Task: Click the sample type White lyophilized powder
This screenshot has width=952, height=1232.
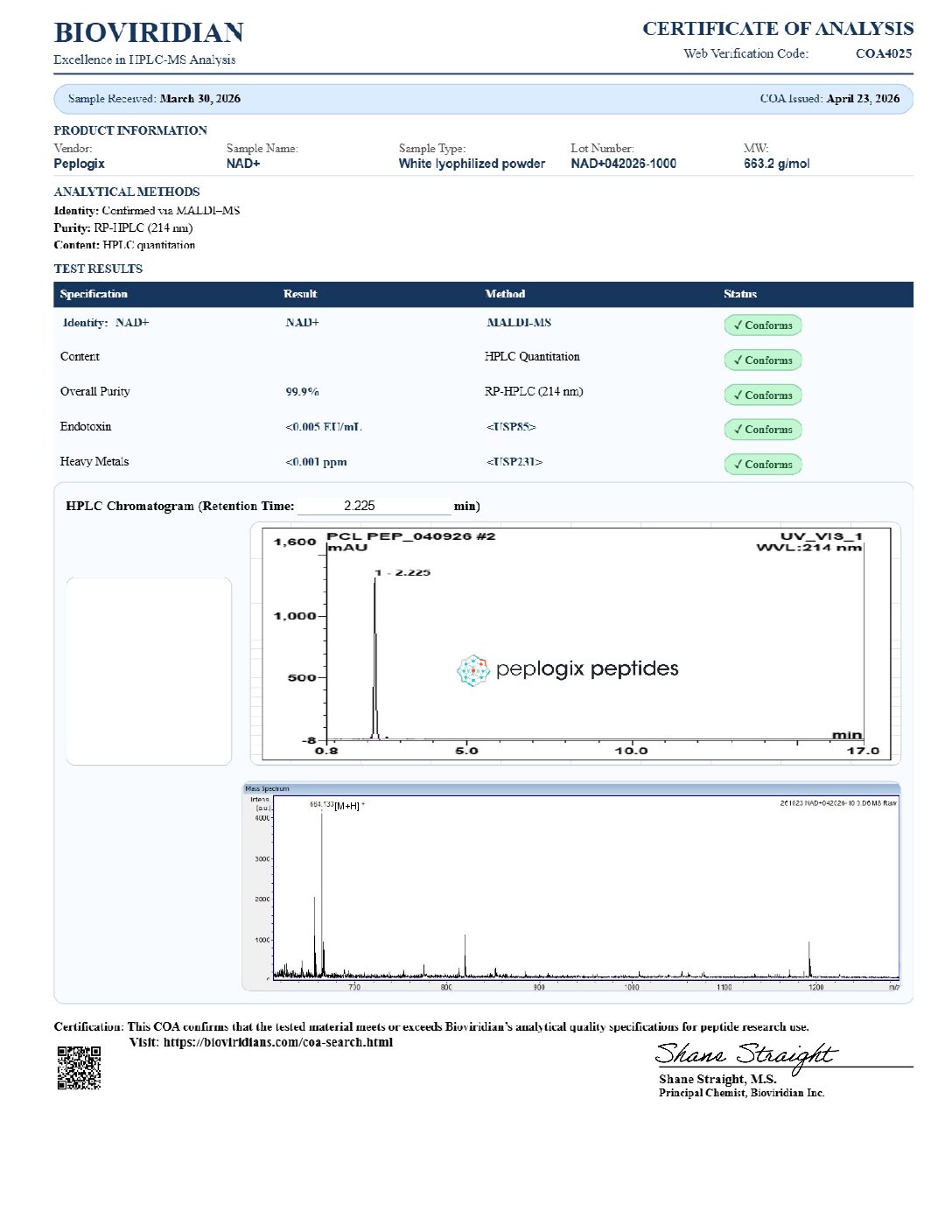Action: (x=472, y=164)
